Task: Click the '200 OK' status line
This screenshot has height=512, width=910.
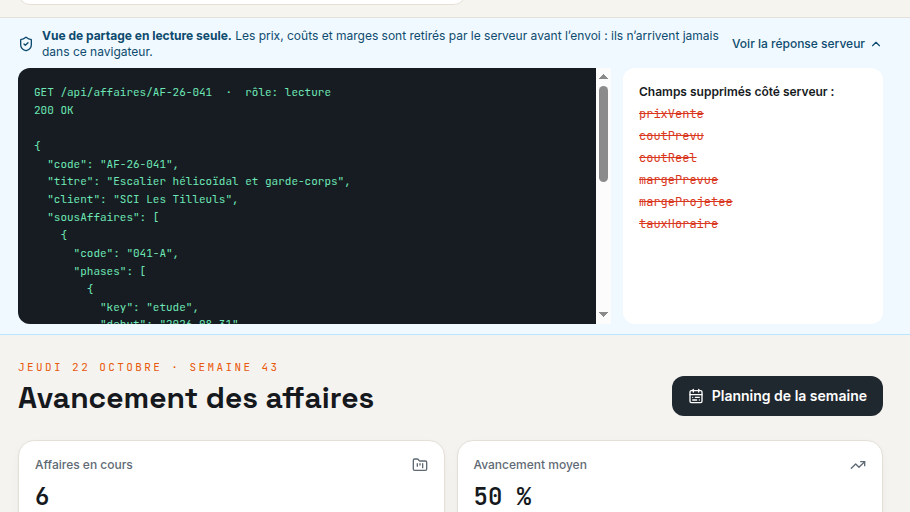Action: [x=53, y=110]
